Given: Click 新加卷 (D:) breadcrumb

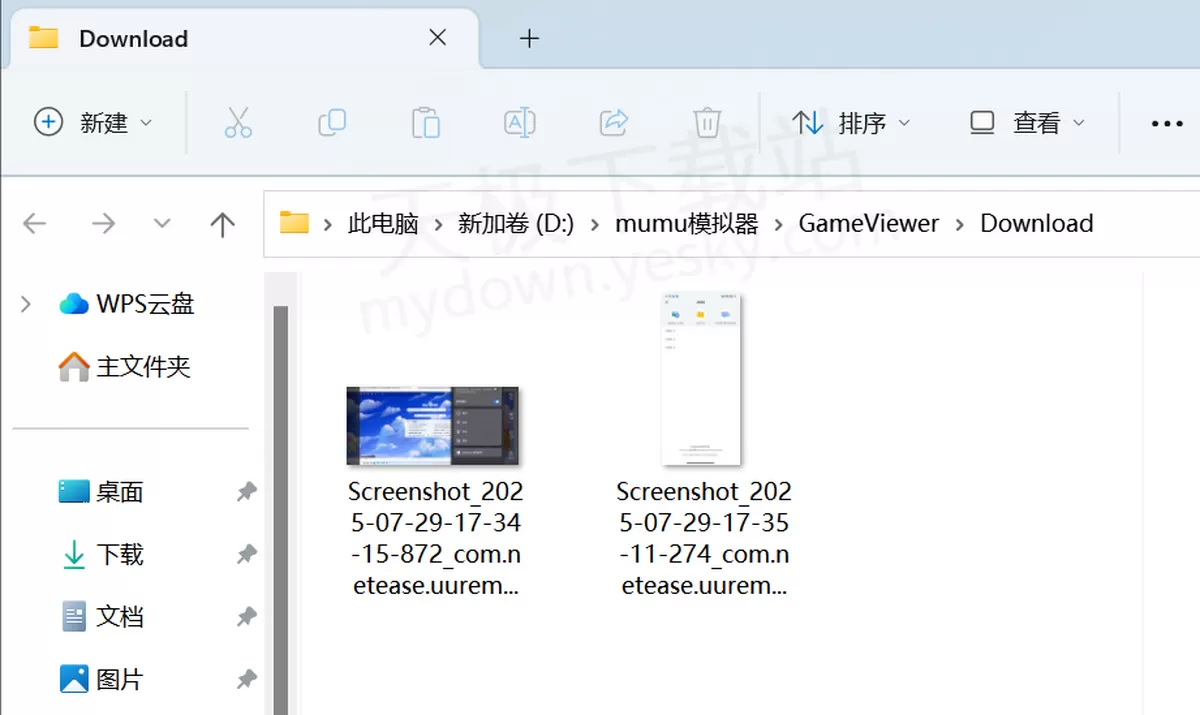Looking at the screenshot, I should 516,223.
